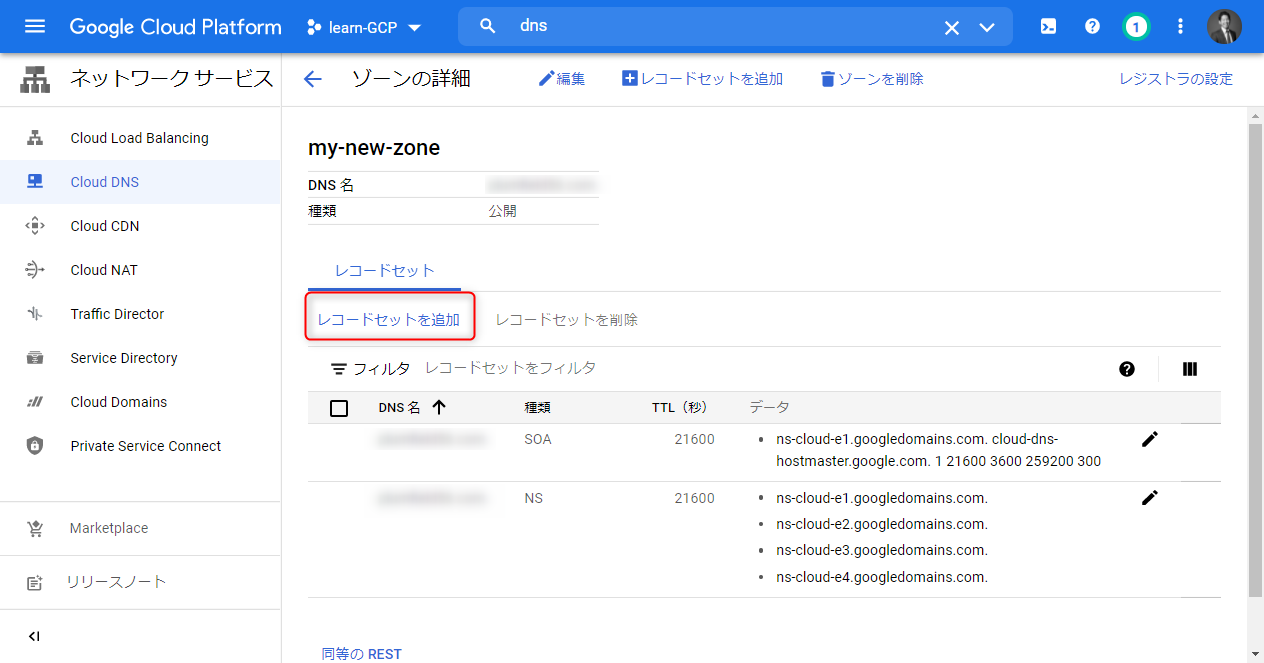Toggle the select-all records checkbox
1264x663 pixels.
[339, 408]
